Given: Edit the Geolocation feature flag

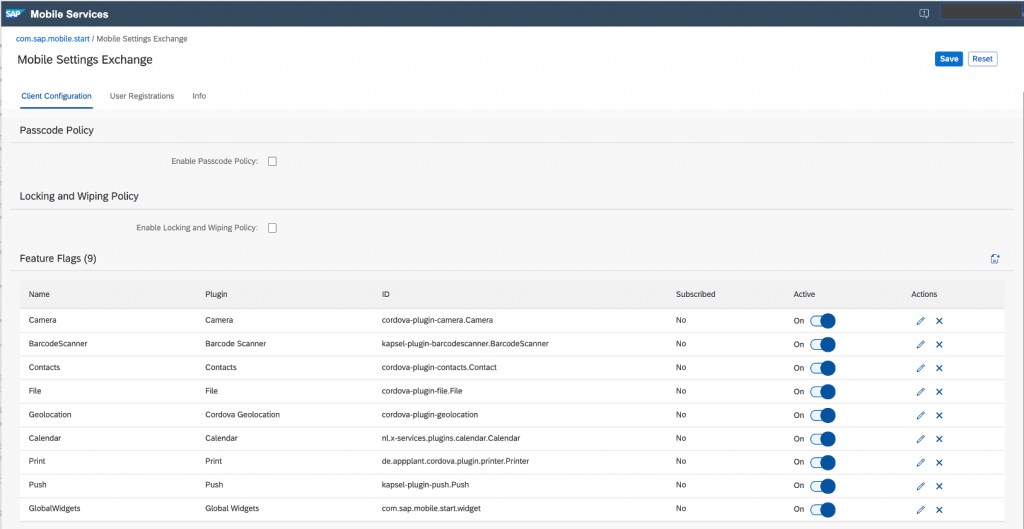Looking at the screenshot, I should pos(921,415).
